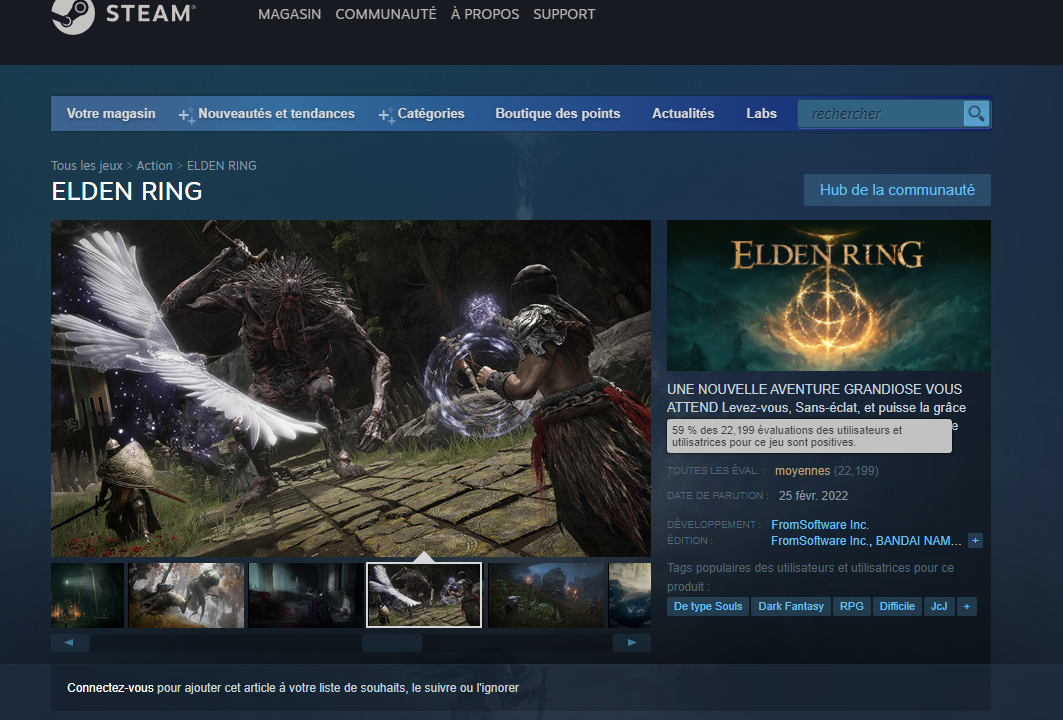
Task: Open the SUPPORT page
Action: (x=564, y=14)
